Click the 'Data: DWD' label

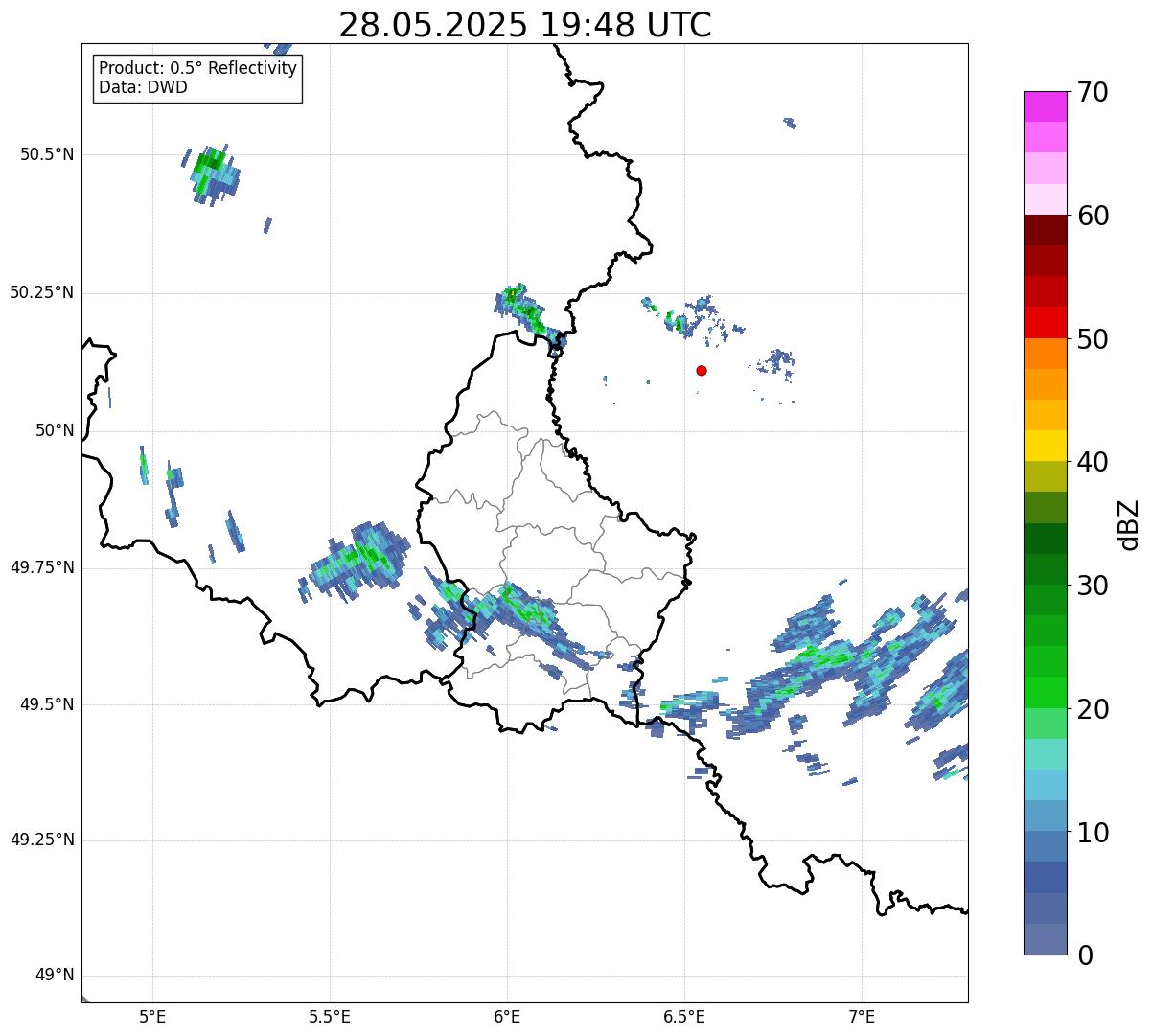coord(143,87)
